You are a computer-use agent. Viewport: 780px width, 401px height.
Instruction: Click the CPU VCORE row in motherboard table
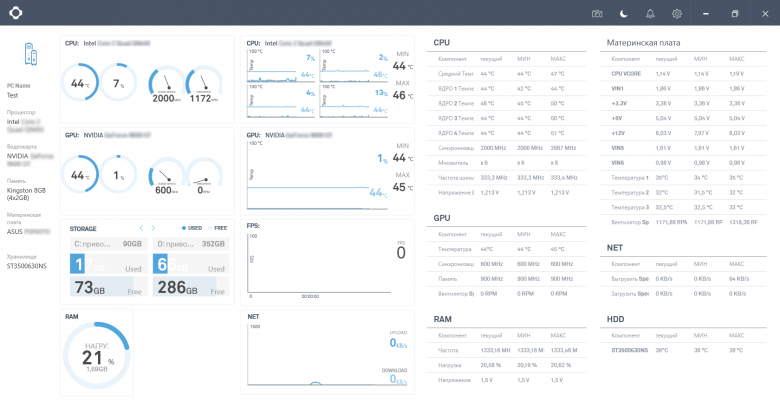pos(686,74)
